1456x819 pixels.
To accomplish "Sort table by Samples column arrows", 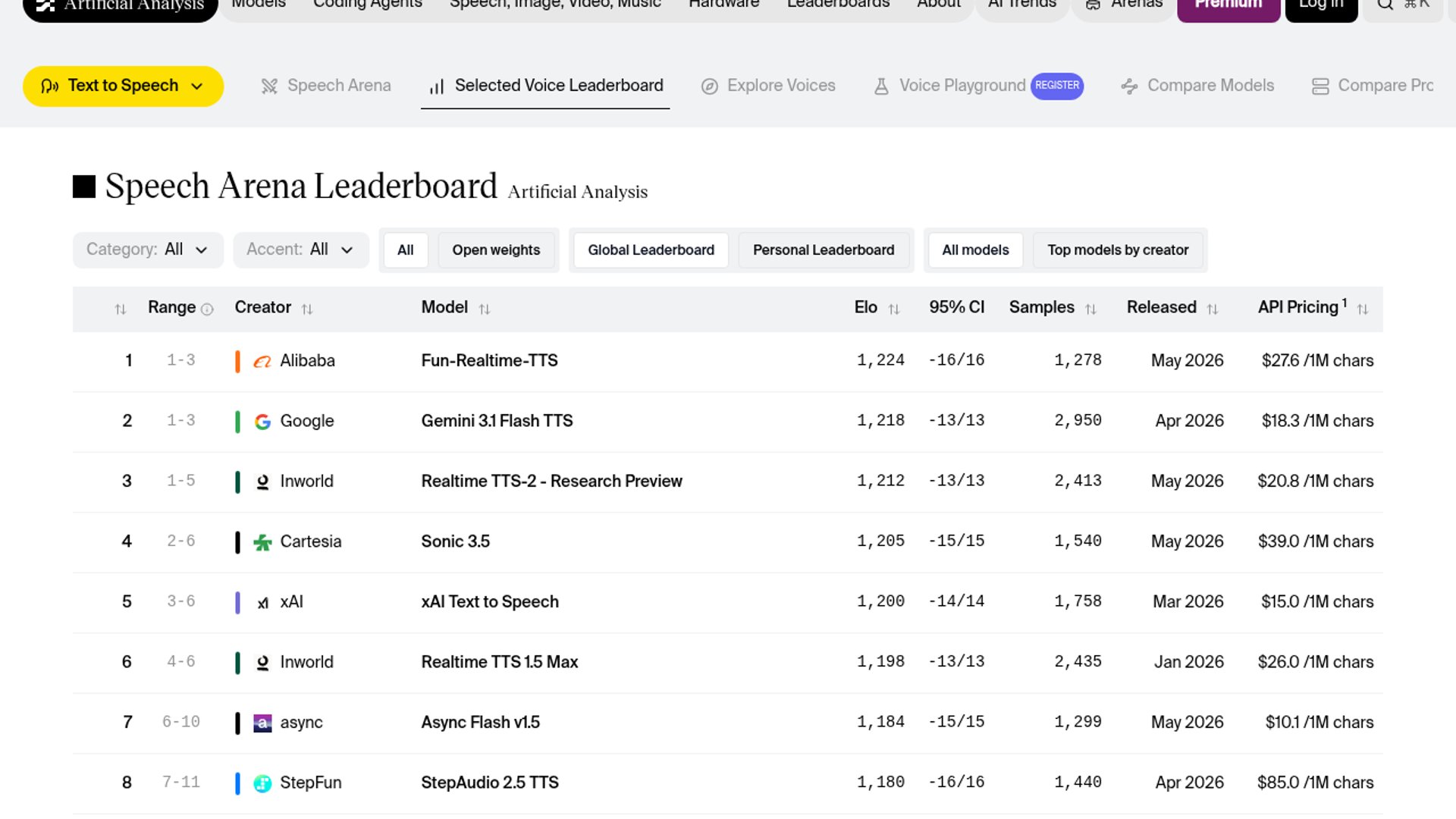I will pos(1090,309).
